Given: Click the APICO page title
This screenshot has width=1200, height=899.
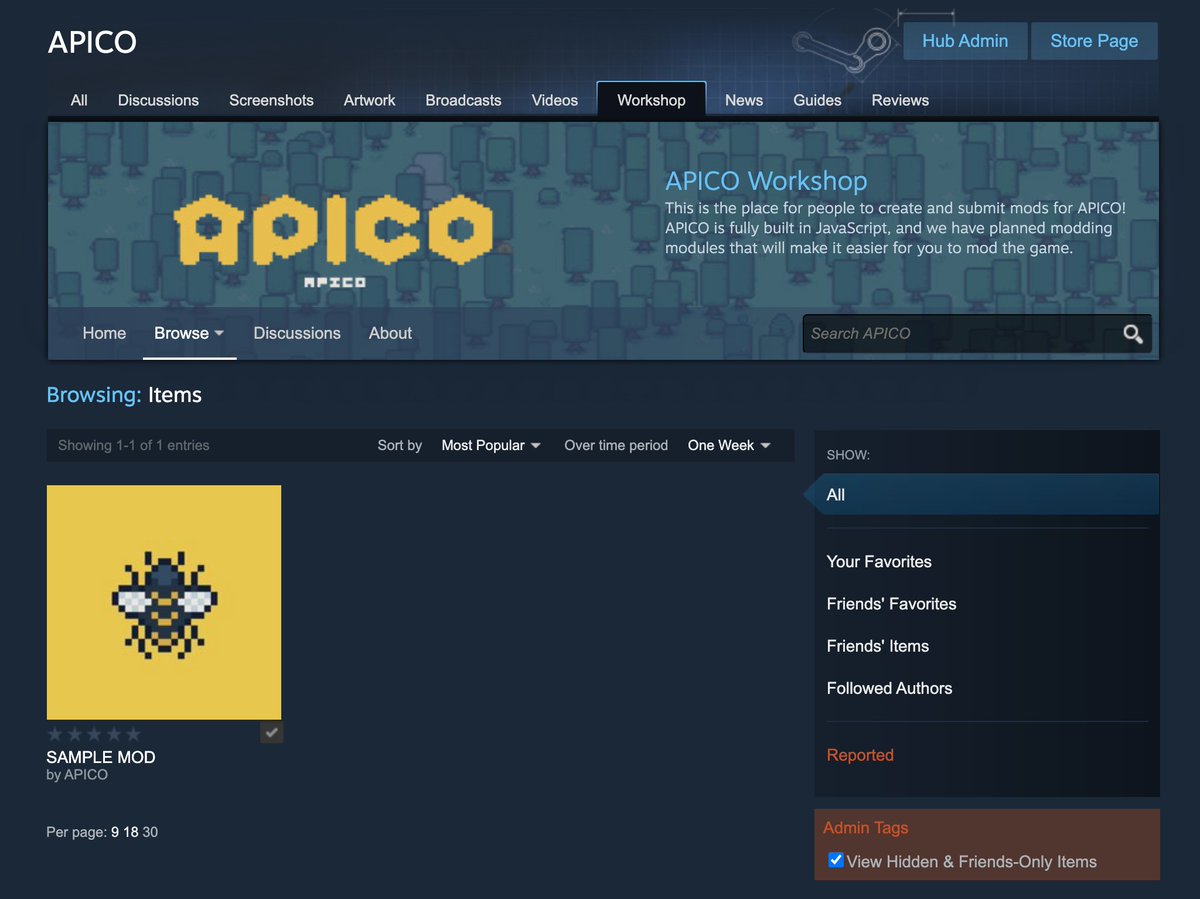Looking at the screenshot, I should [92, 43].
